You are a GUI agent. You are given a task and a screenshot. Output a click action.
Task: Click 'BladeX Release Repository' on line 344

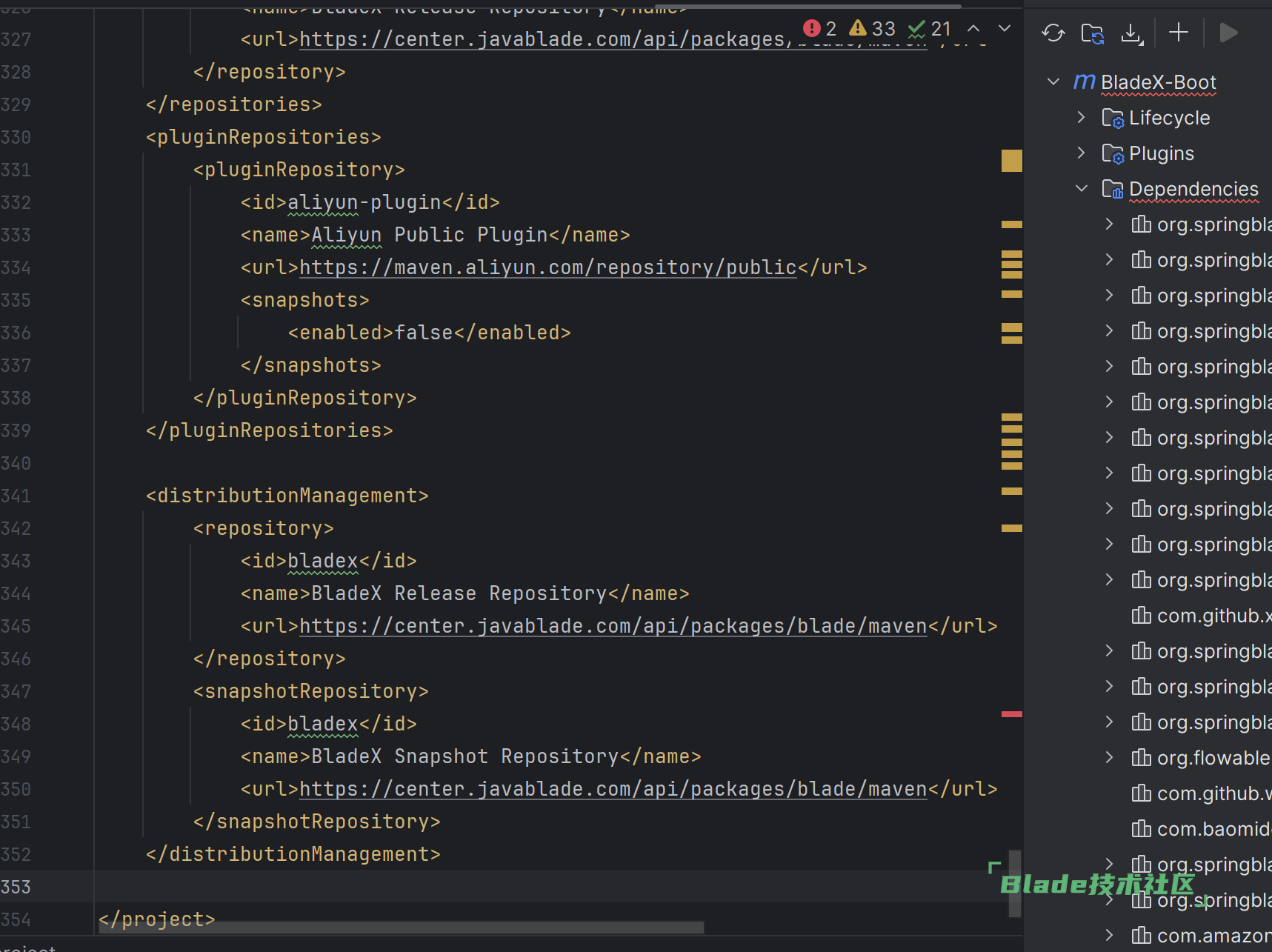coord(459,593)
